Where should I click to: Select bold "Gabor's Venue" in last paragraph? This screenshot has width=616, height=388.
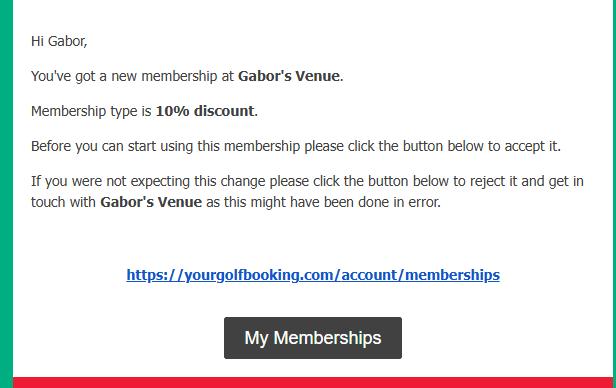[151, 202]
